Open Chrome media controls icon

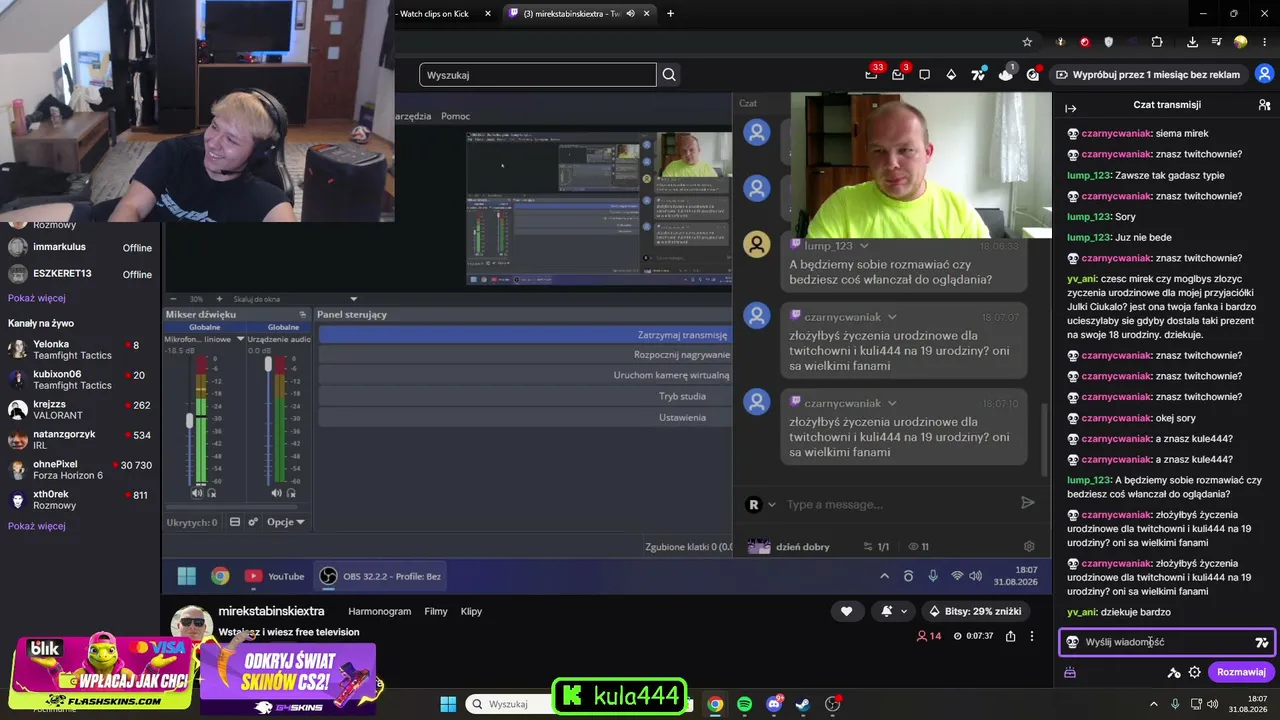pos(1217,42)
